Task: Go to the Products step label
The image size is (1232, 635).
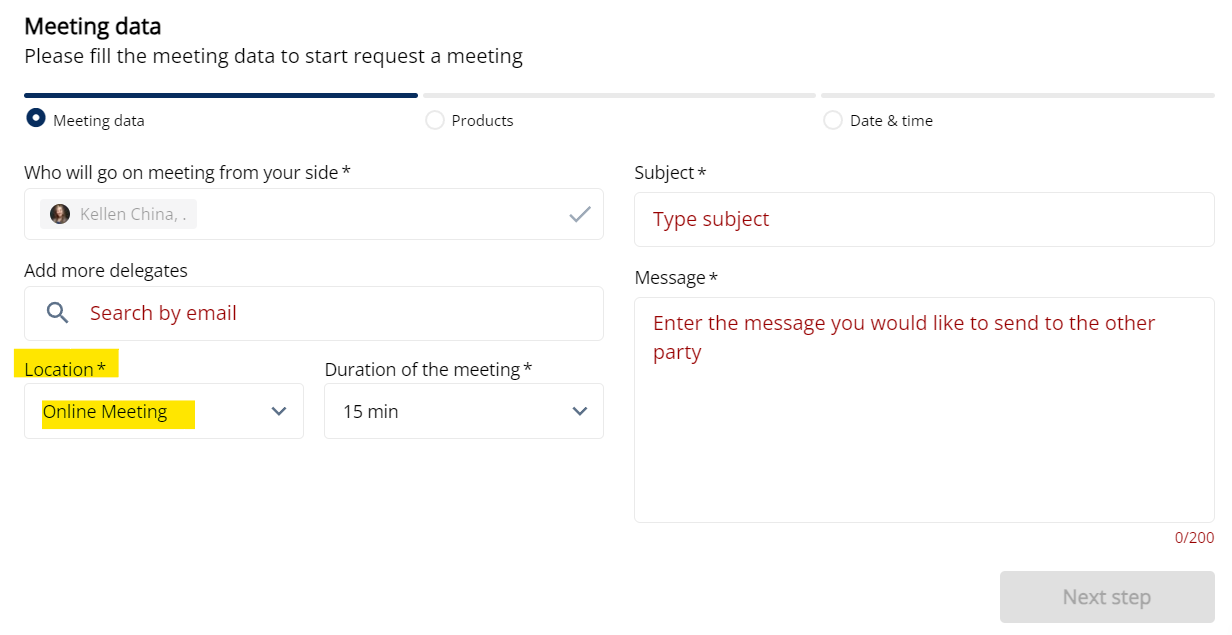Action: 482,121
